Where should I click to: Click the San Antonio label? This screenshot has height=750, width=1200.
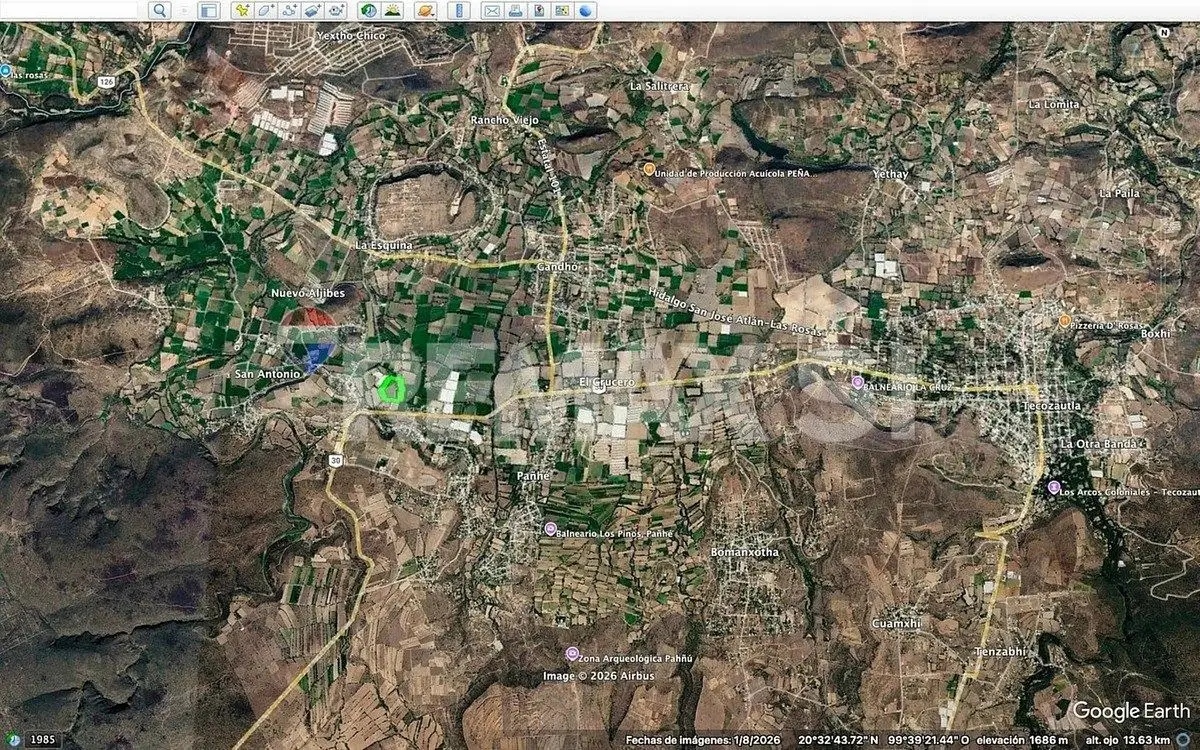[x=266, y=374]
